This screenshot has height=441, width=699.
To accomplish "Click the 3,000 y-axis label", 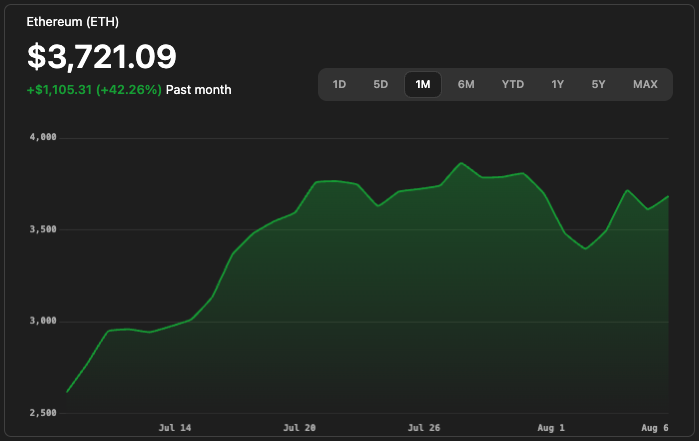I will tap(43, 321).
